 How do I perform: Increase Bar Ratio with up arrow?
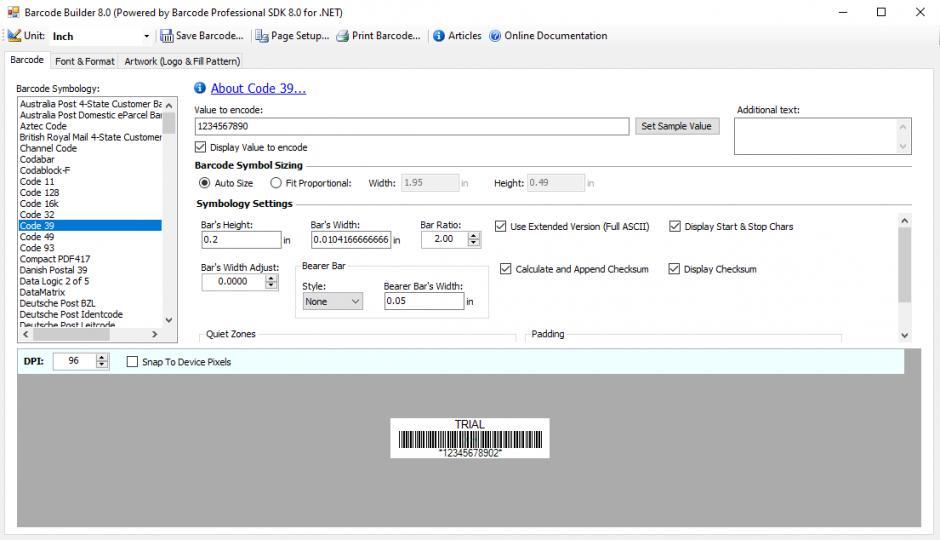click(x=474, y=236)
